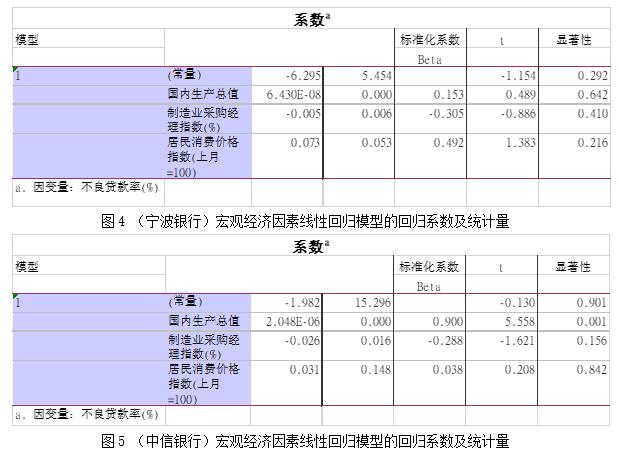Select the 0.038 Beta cell
This screenshot has width=618, height=458.
coord(429,383)
